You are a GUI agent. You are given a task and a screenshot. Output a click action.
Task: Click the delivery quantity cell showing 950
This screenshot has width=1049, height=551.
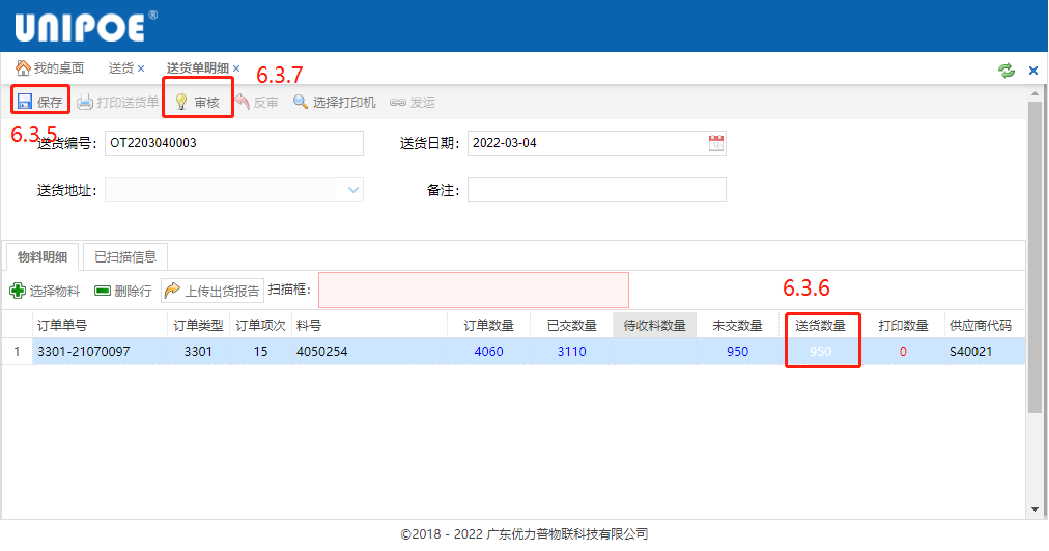coord(822,352)
